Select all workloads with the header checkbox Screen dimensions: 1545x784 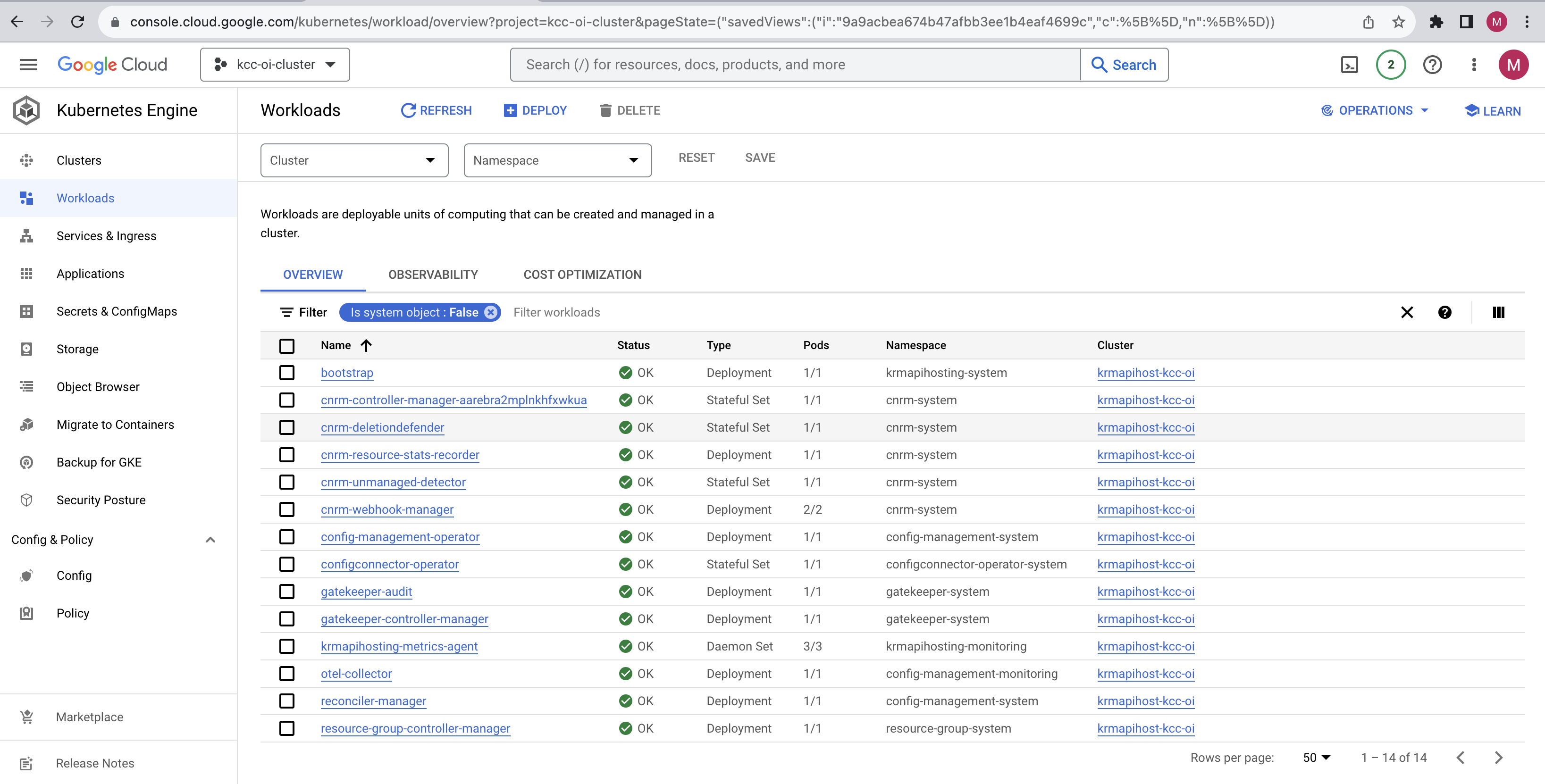287,346
